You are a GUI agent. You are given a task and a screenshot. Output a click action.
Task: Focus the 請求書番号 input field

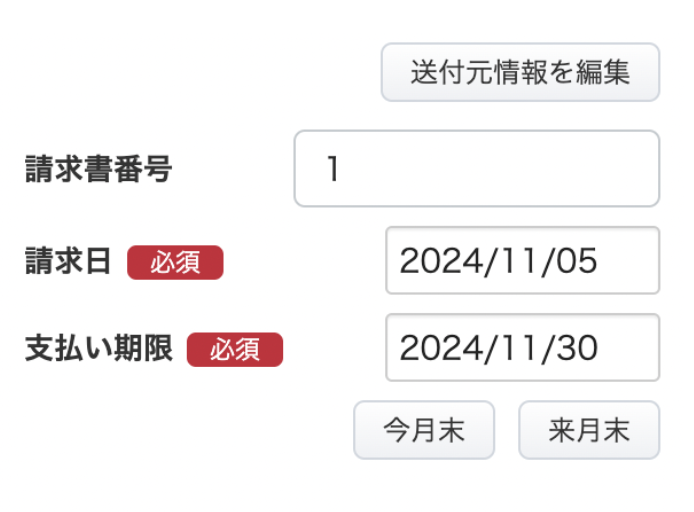(x=476, y=169)
